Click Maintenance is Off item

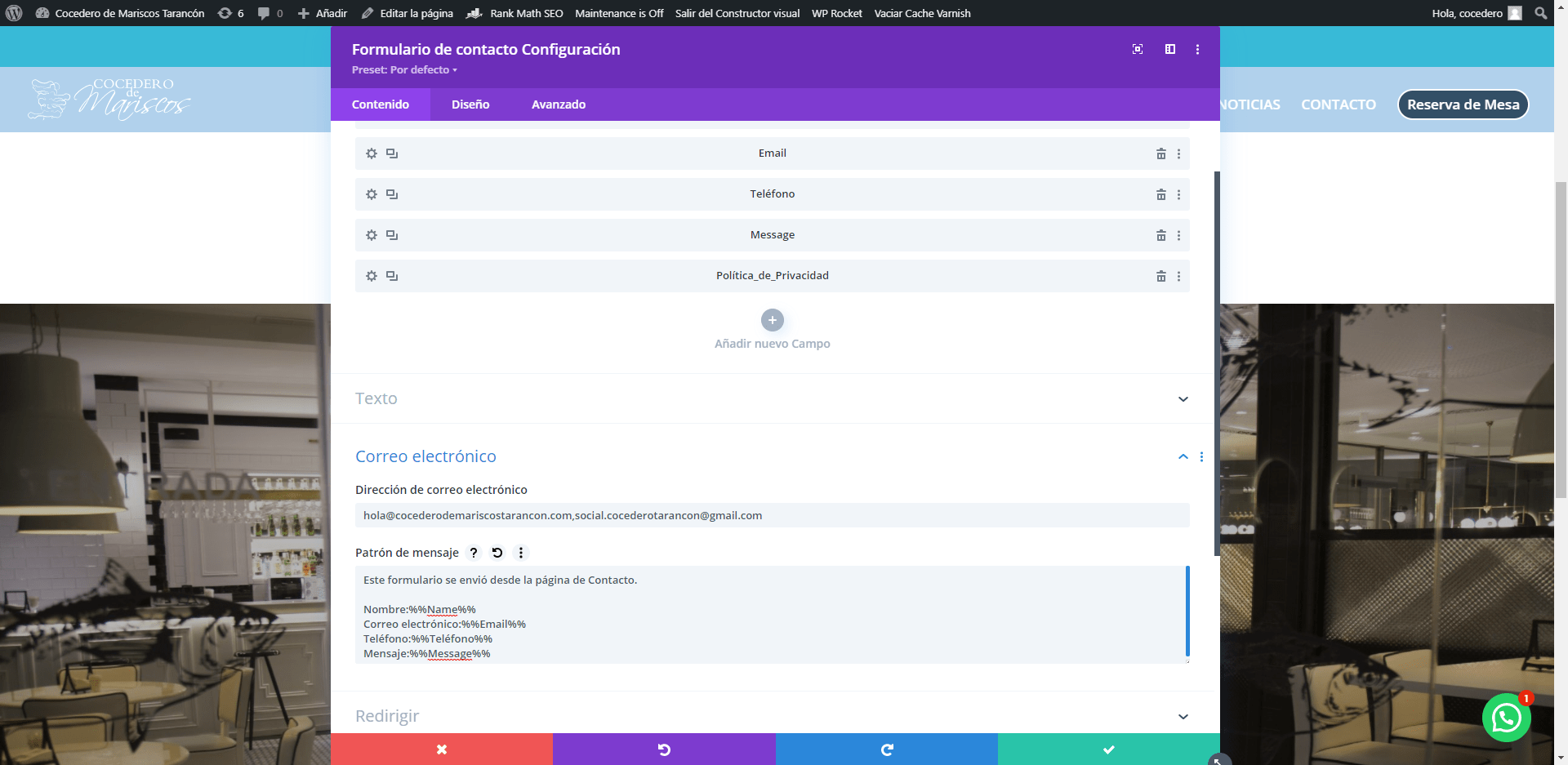coord(619,13)
